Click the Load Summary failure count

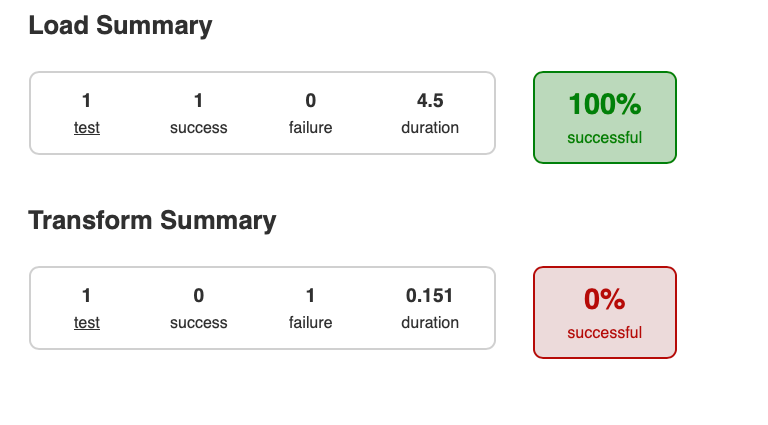[310, 101]
